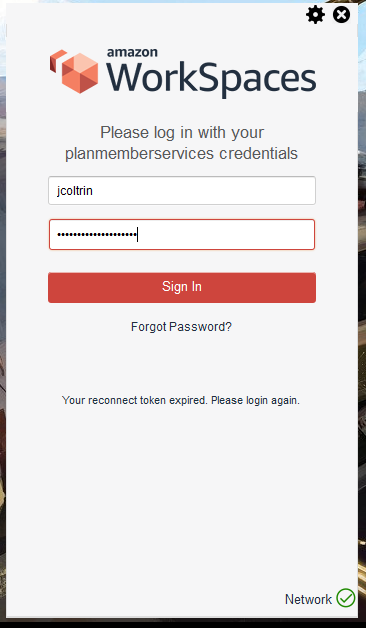Open the Forgot Password? link
366x628 pixels.
tap(181, 327)
